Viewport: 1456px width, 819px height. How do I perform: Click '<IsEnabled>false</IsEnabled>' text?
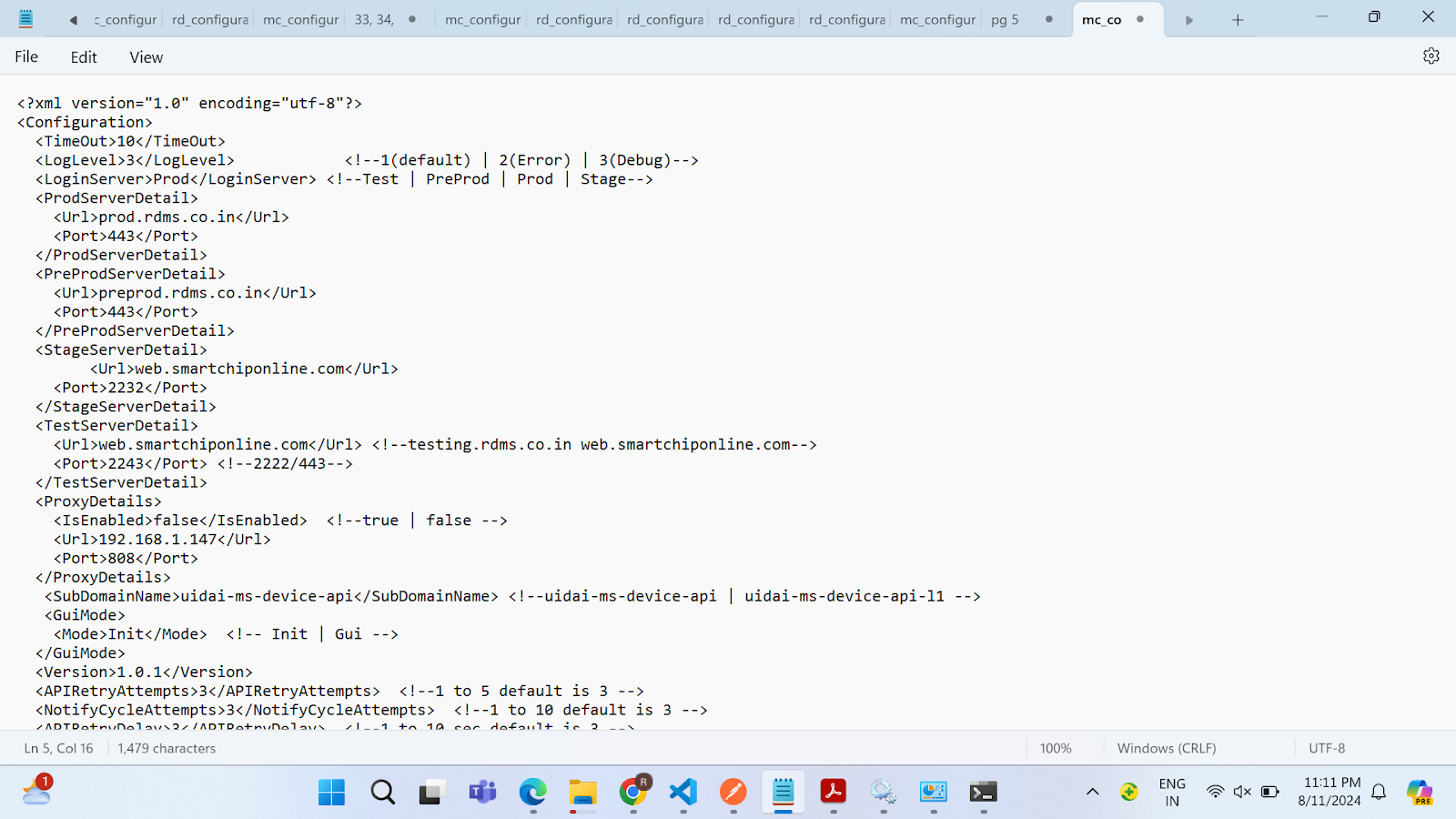(x=180, y=521)
